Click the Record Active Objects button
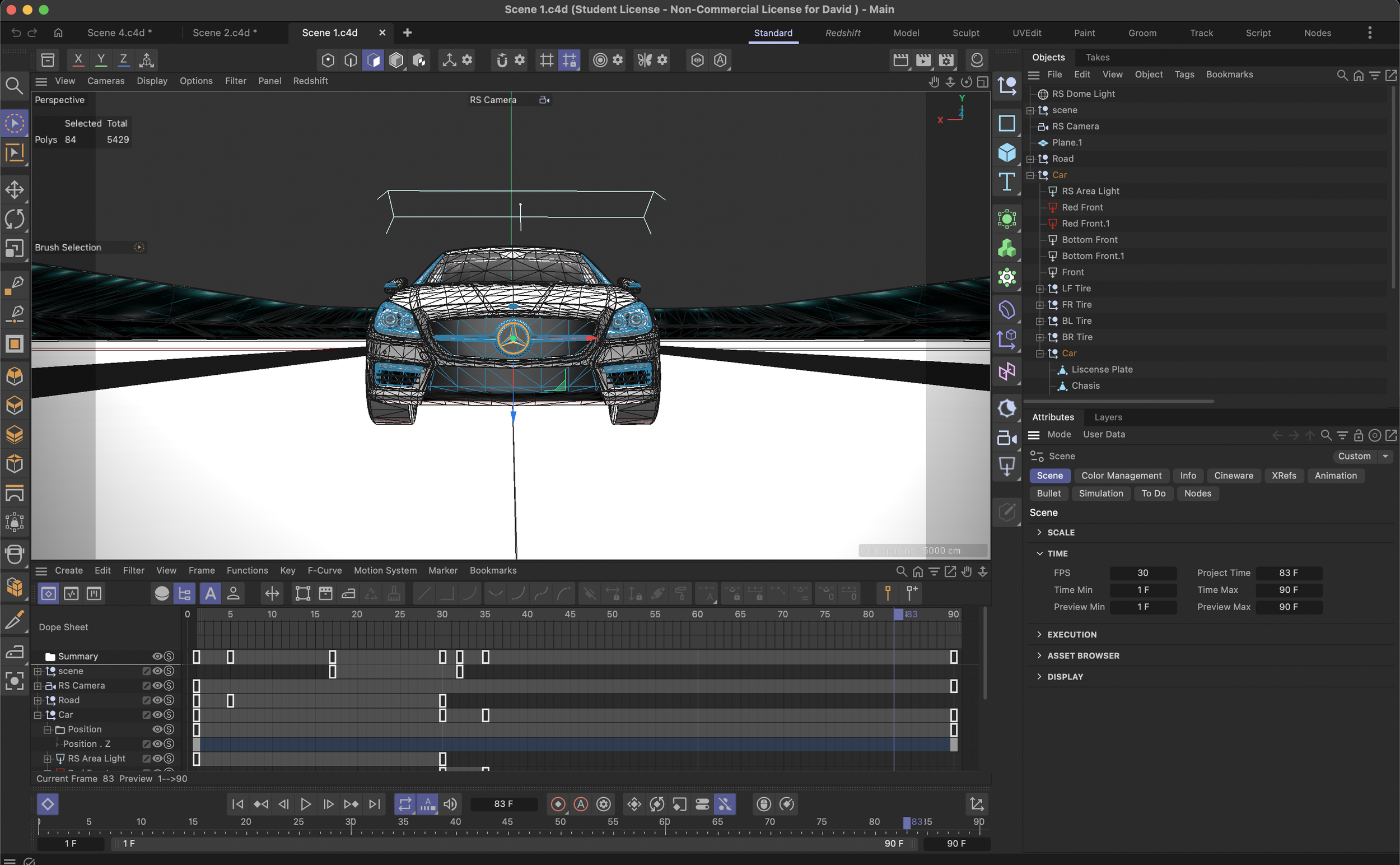 [558, 804]
